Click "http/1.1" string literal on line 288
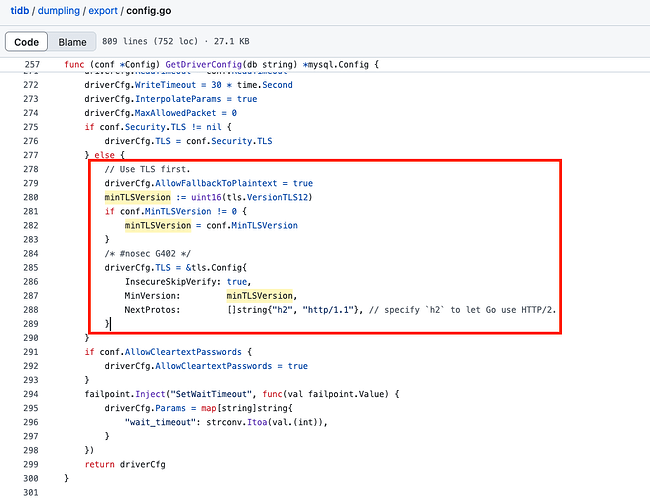This screenshot has width=650, height=499. pyautogui.click(x=328, y=310)
